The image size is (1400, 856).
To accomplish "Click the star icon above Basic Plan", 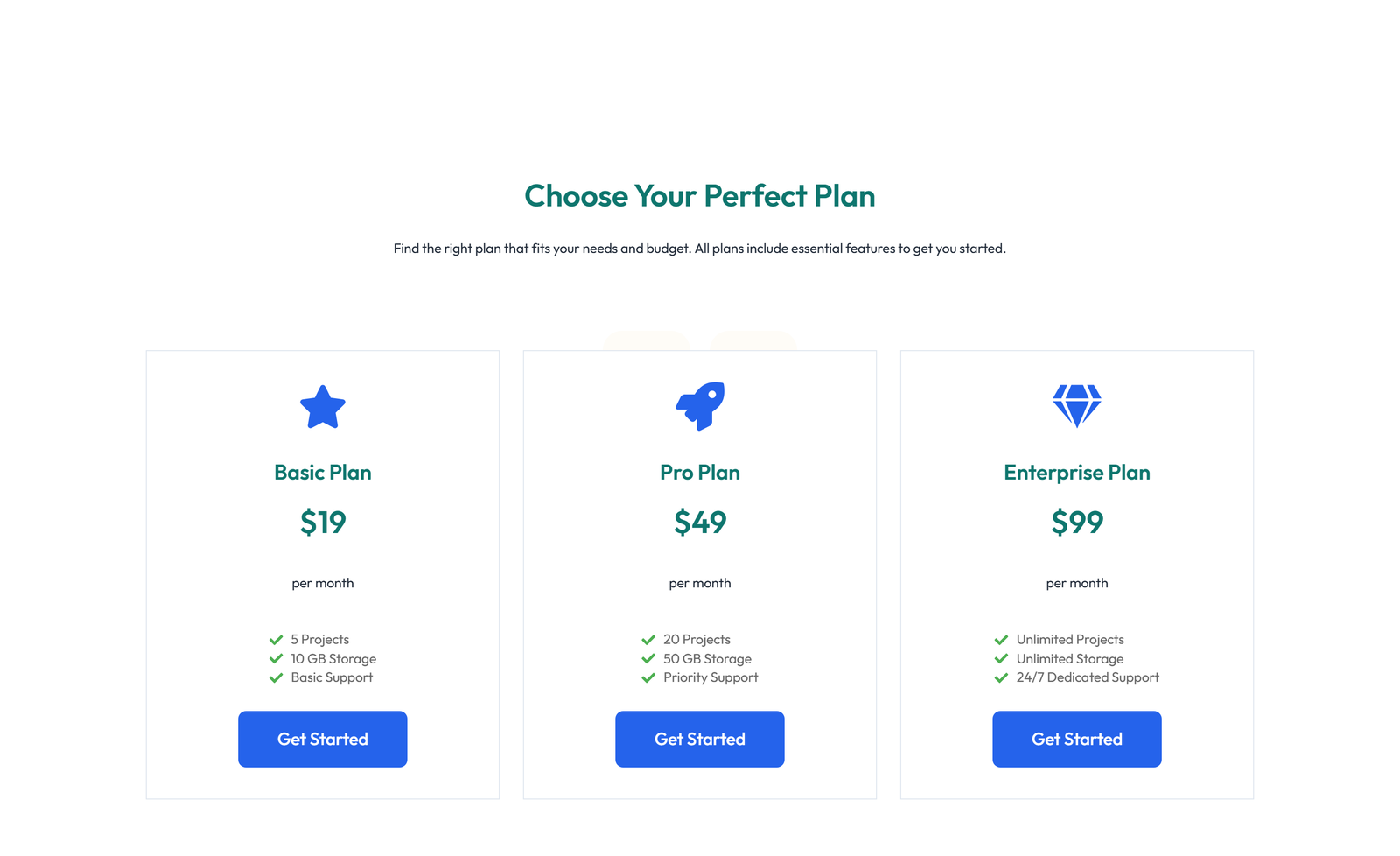I will pos(323,406).
